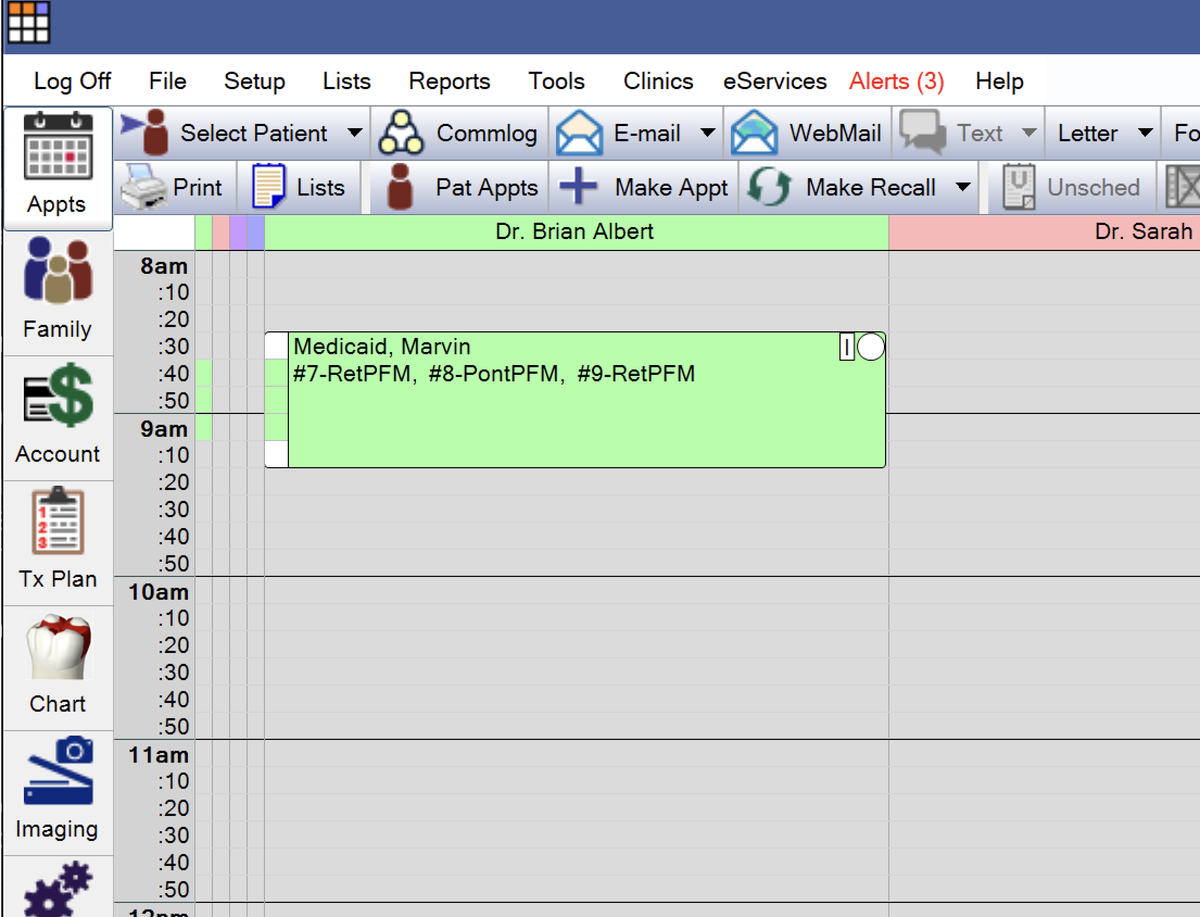Viewport: 1200px width, 917px height.
Task: Expand the Select Patient dropdown arrow
Action: 354,133
